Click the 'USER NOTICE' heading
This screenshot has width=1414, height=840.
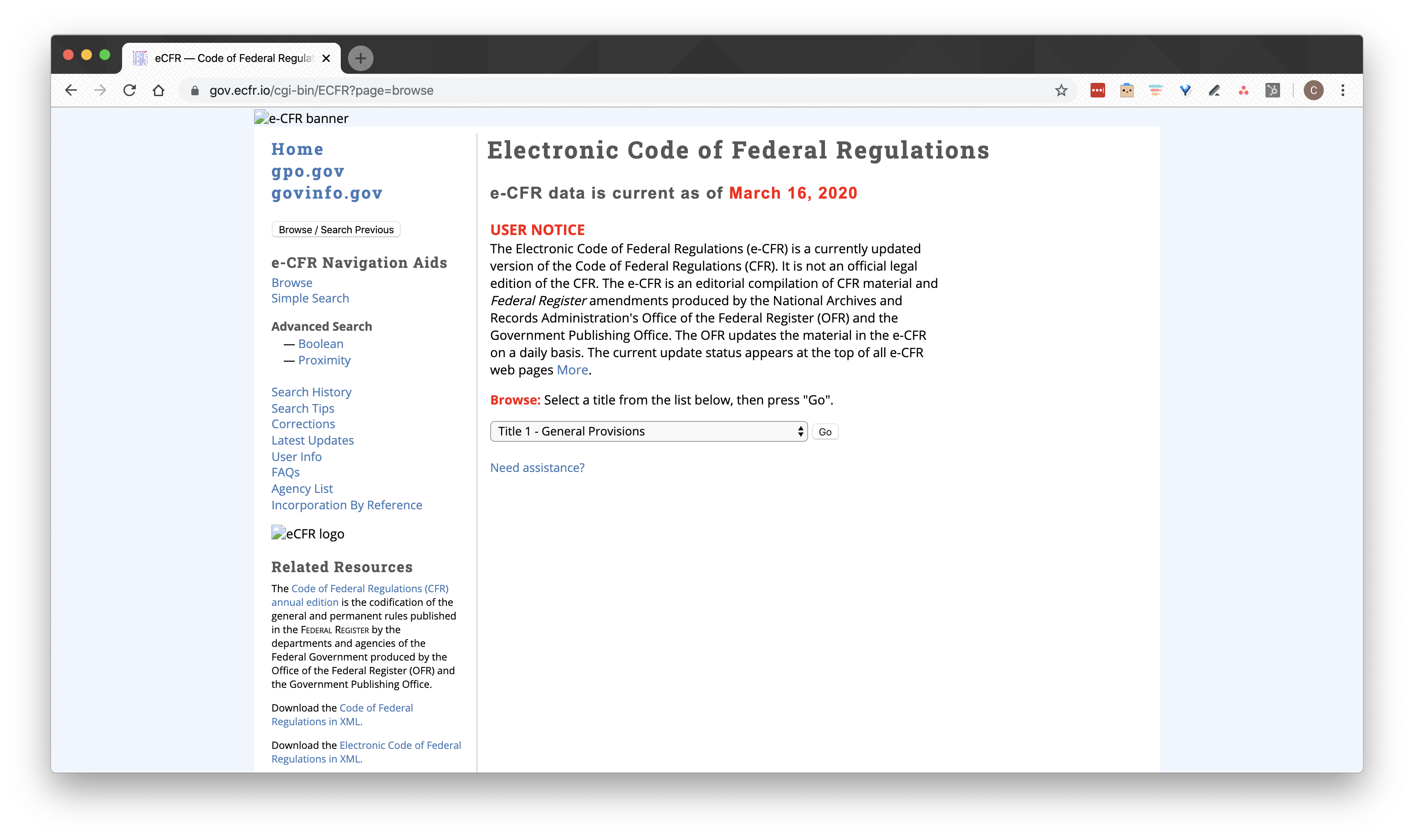click(x=537, y=230)
